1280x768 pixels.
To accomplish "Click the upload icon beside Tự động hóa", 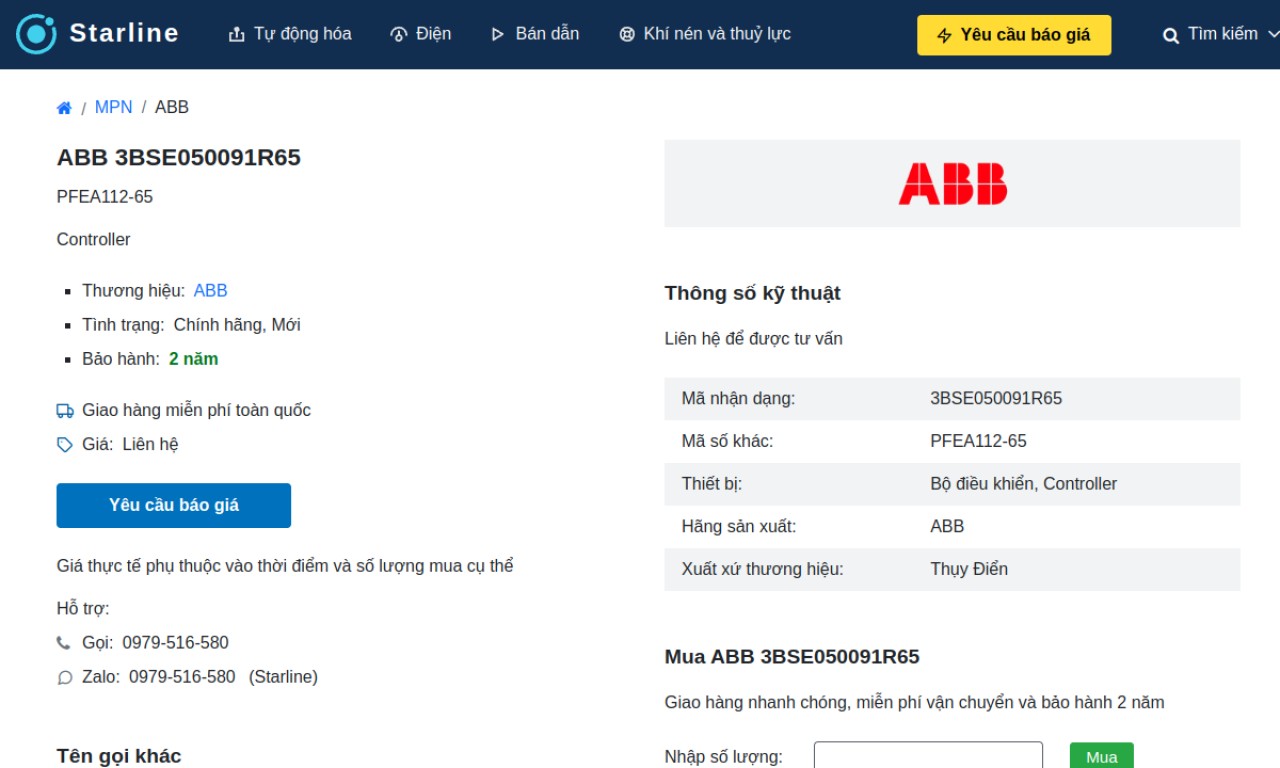I will pos(237,35).
